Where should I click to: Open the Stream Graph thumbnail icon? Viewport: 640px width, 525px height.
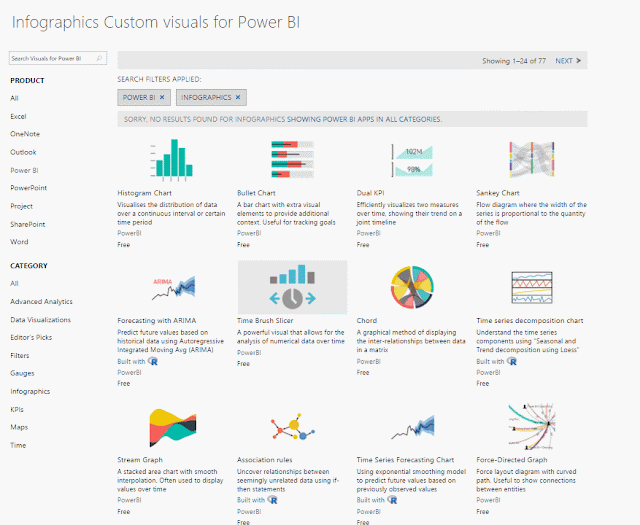tap(173, 427)
